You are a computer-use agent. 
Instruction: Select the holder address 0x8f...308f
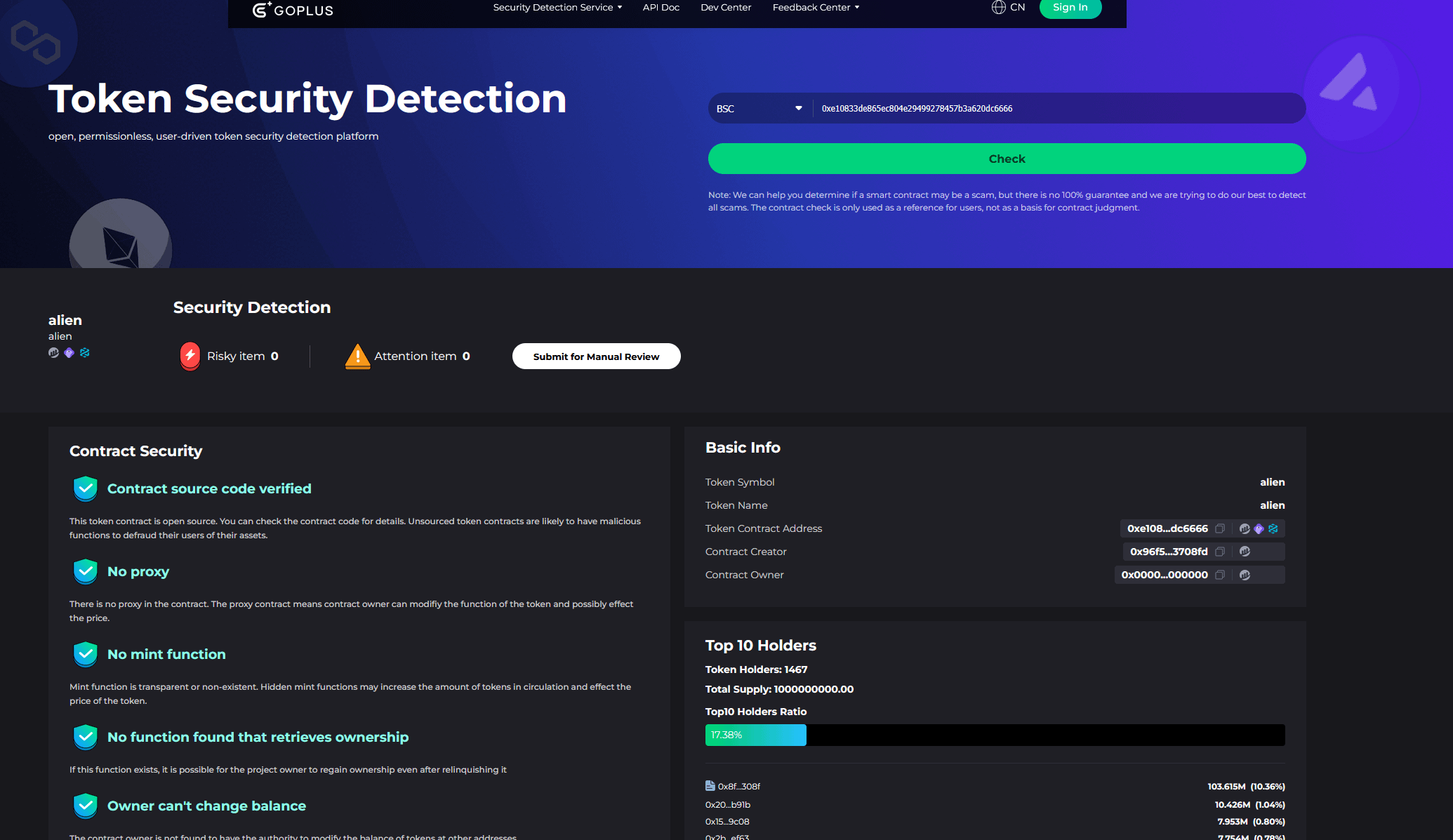(739, 787)
